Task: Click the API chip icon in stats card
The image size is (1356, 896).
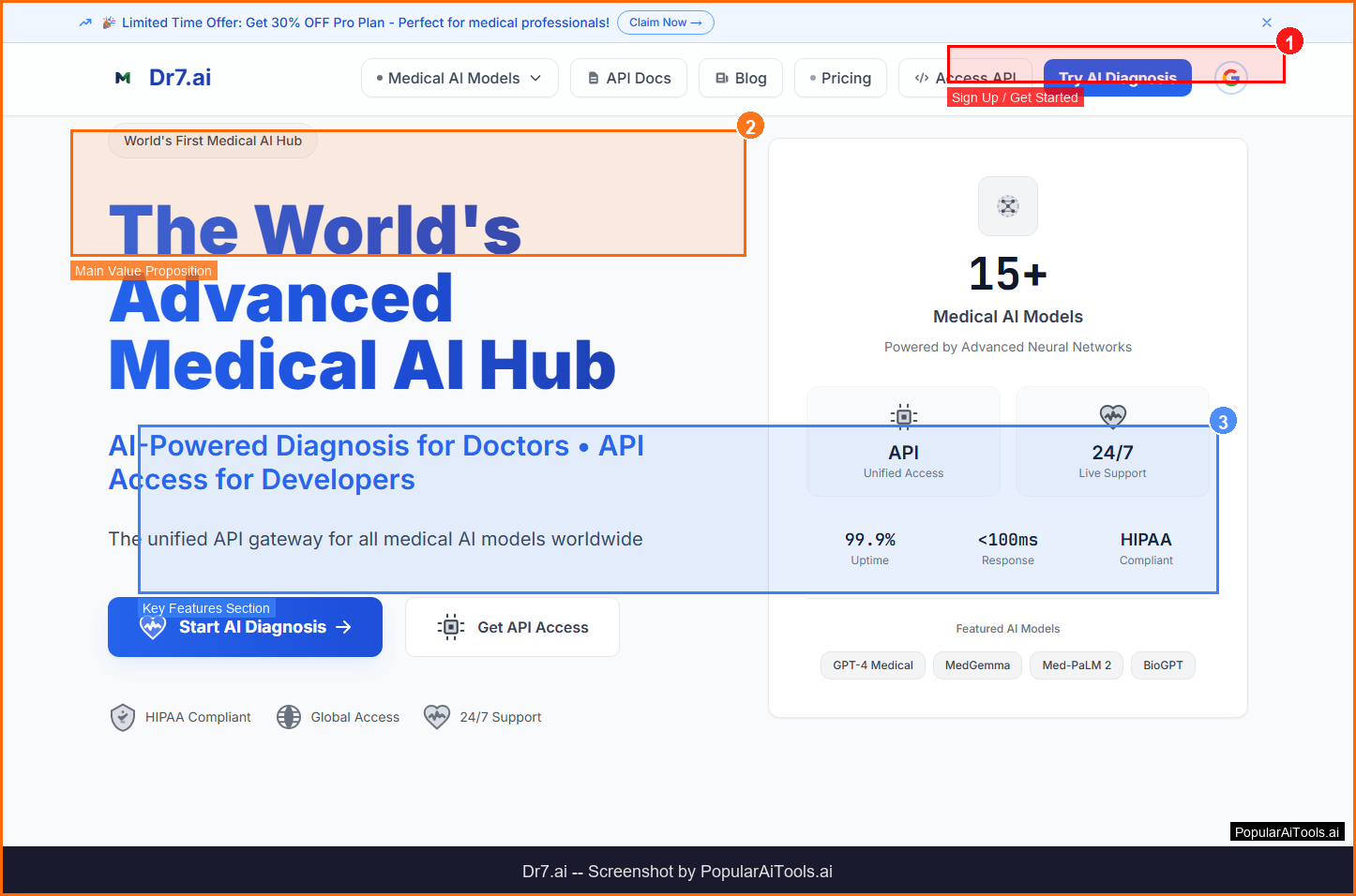Action: point(903,416)
